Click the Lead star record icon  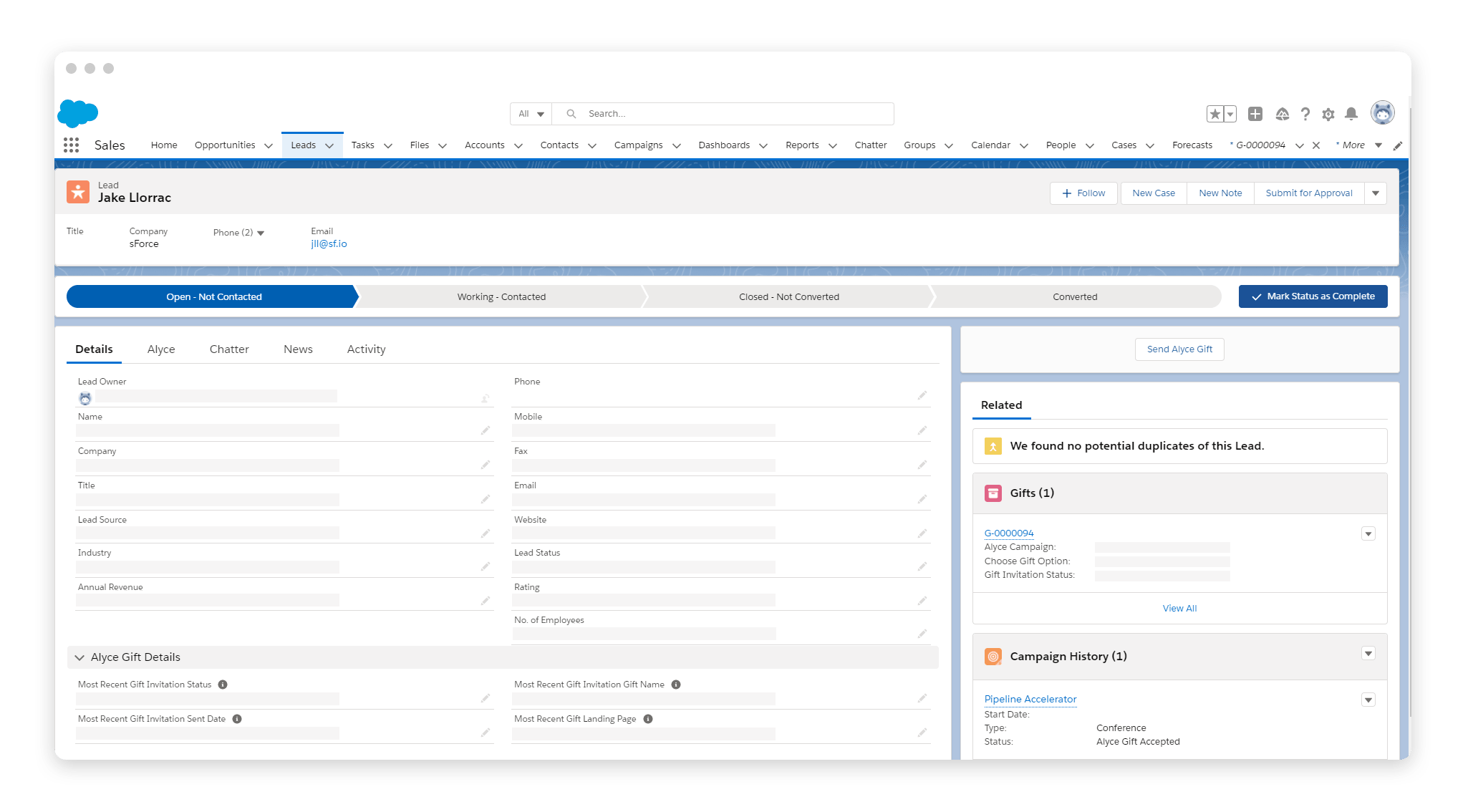78,192
